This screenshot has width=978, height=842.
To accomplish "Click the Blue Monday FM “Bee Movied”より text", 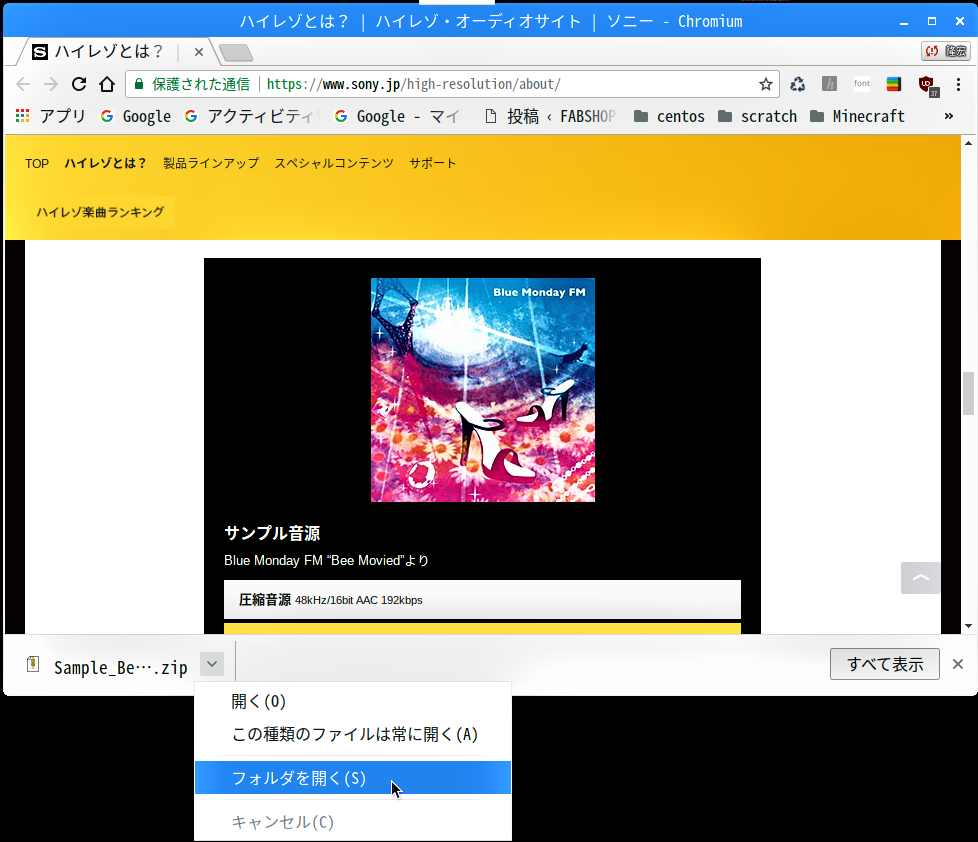I will pyautogui.click(x=326, y=561).
